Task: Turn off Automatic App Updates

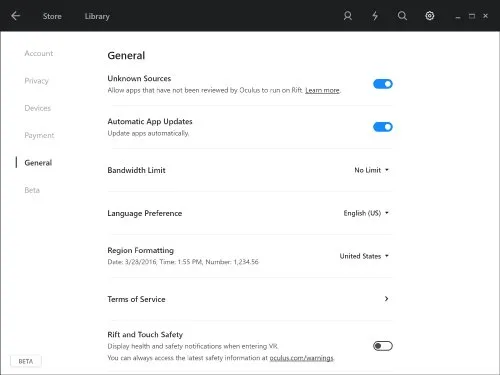Action: (x=383, y=127)
